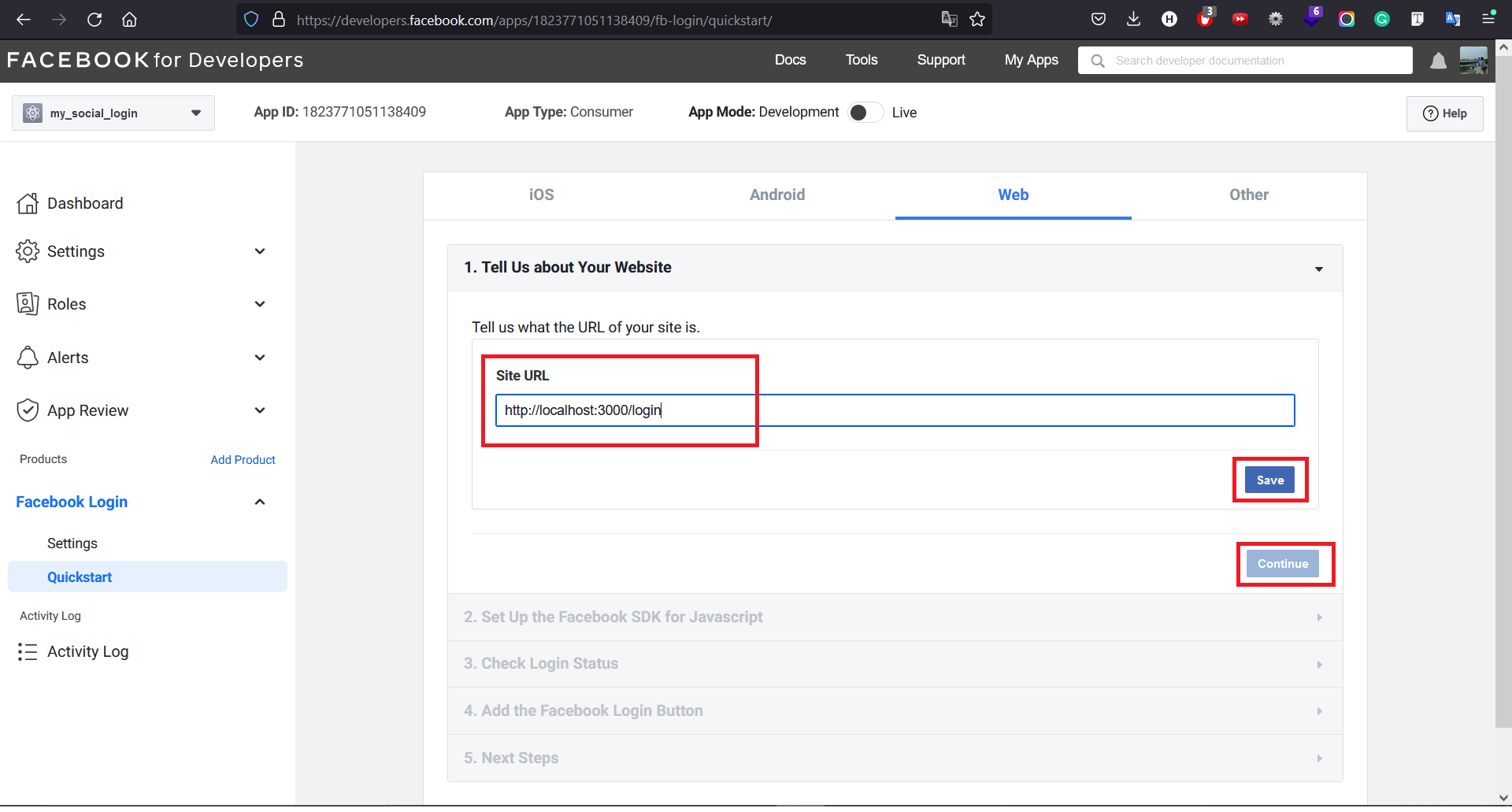
Task: Open the browser downloads panel
Action: click(x=1133, y=20)
